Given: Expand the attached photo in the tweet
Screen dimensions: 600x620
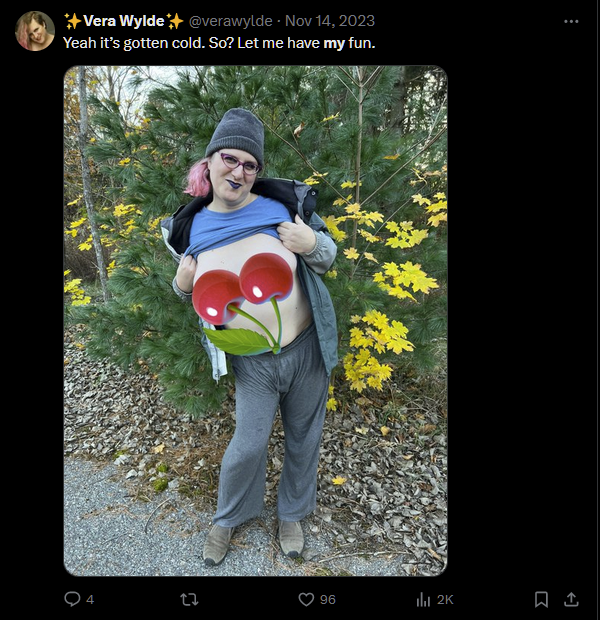Looking at the screenshot, I should [x=256, y=321].
